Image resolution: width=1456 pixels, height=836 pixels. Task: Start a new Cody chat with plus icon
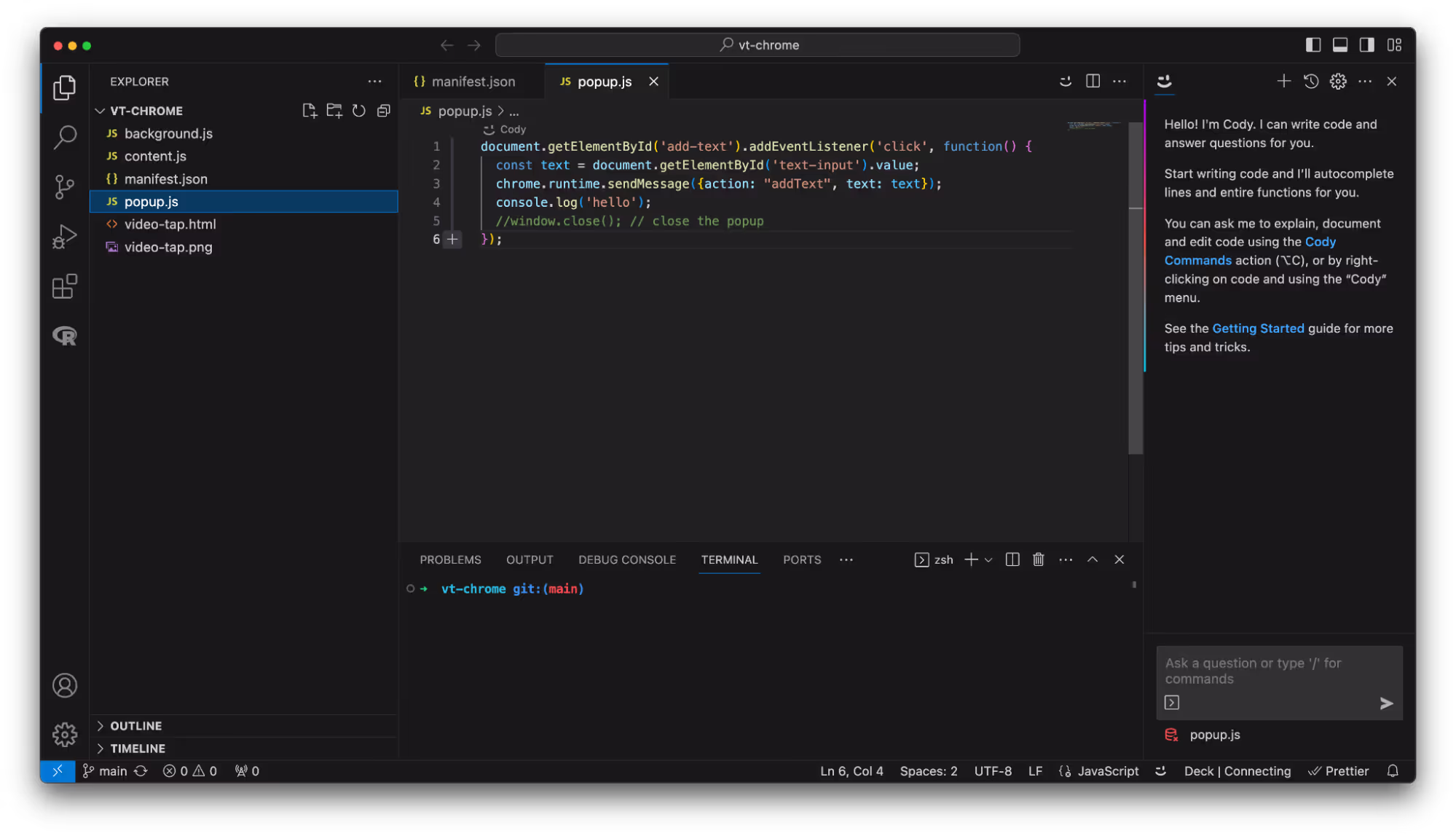pos(1284,82)
